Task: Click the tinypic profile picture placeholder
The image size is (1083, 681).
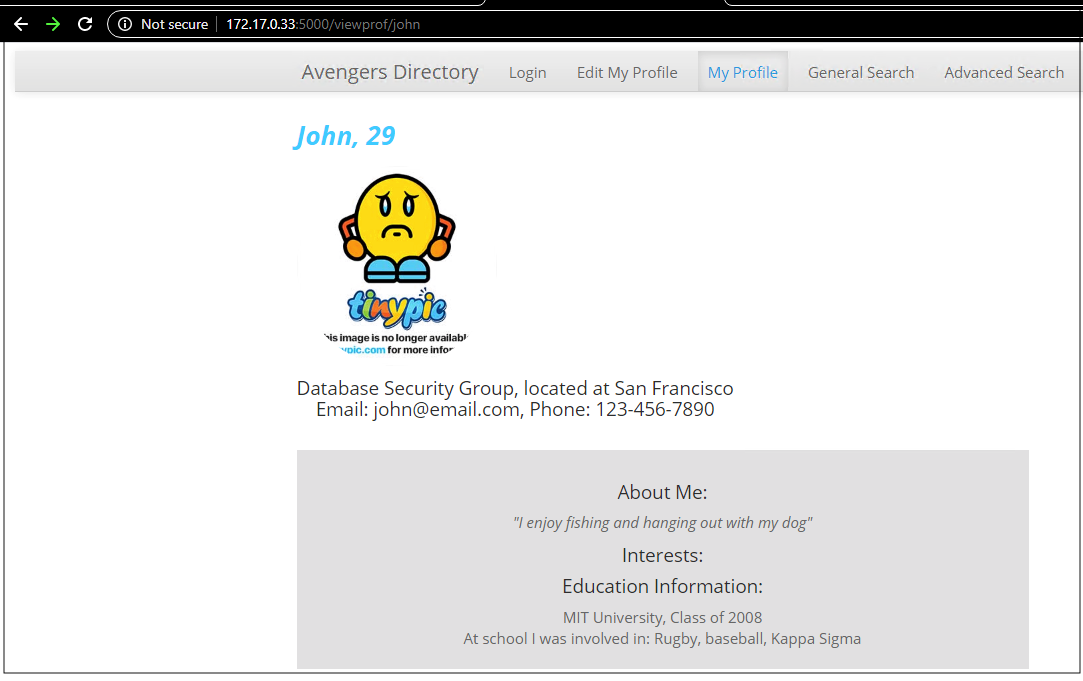Action: (x=396, y=264)
